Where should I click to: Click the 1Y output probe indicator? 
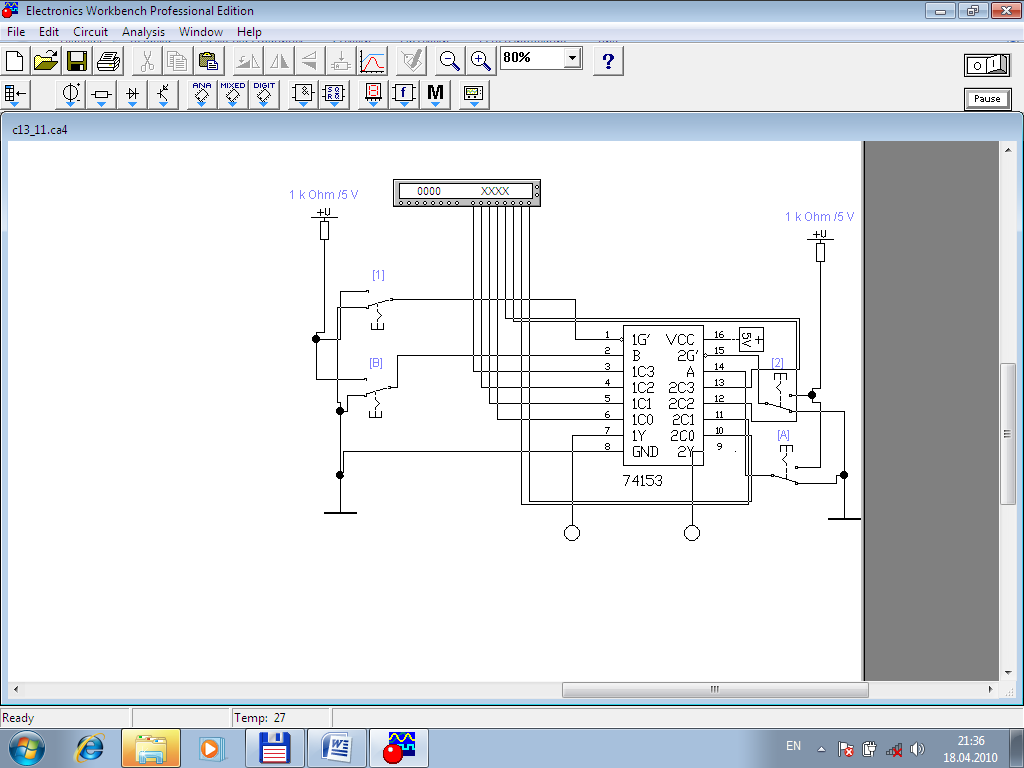point(571,533)
